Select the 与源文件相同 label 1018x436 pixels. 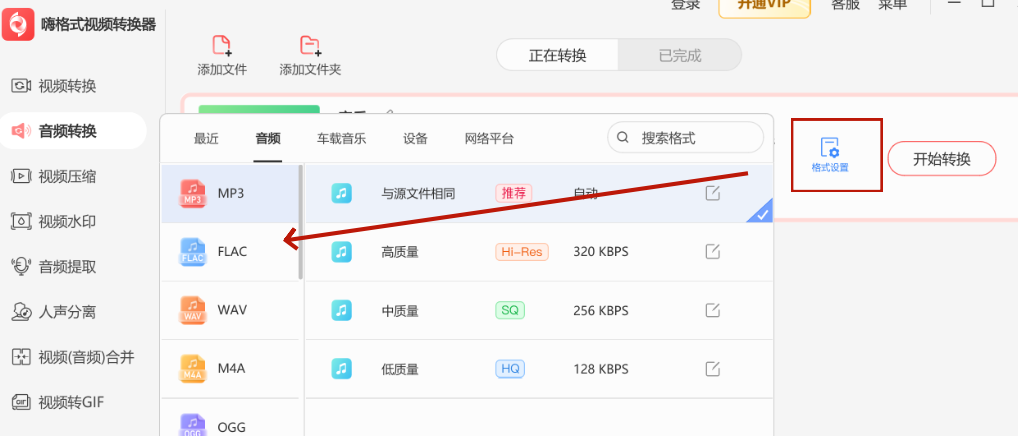[418, 193]
